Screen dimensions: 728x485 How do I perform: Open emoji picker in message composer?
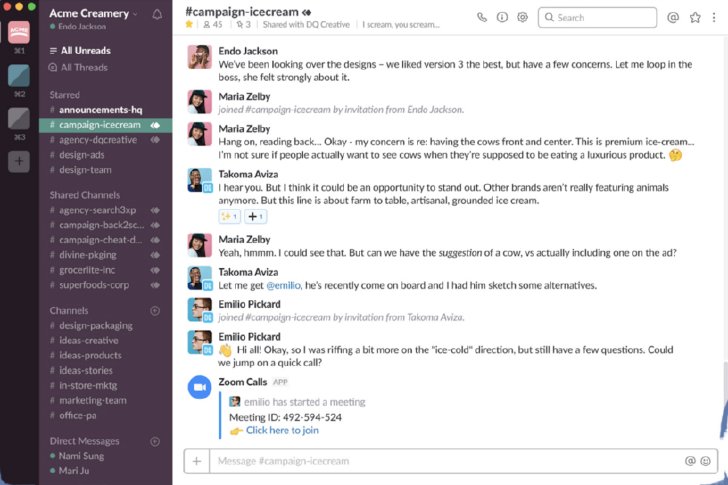point(705,461)
